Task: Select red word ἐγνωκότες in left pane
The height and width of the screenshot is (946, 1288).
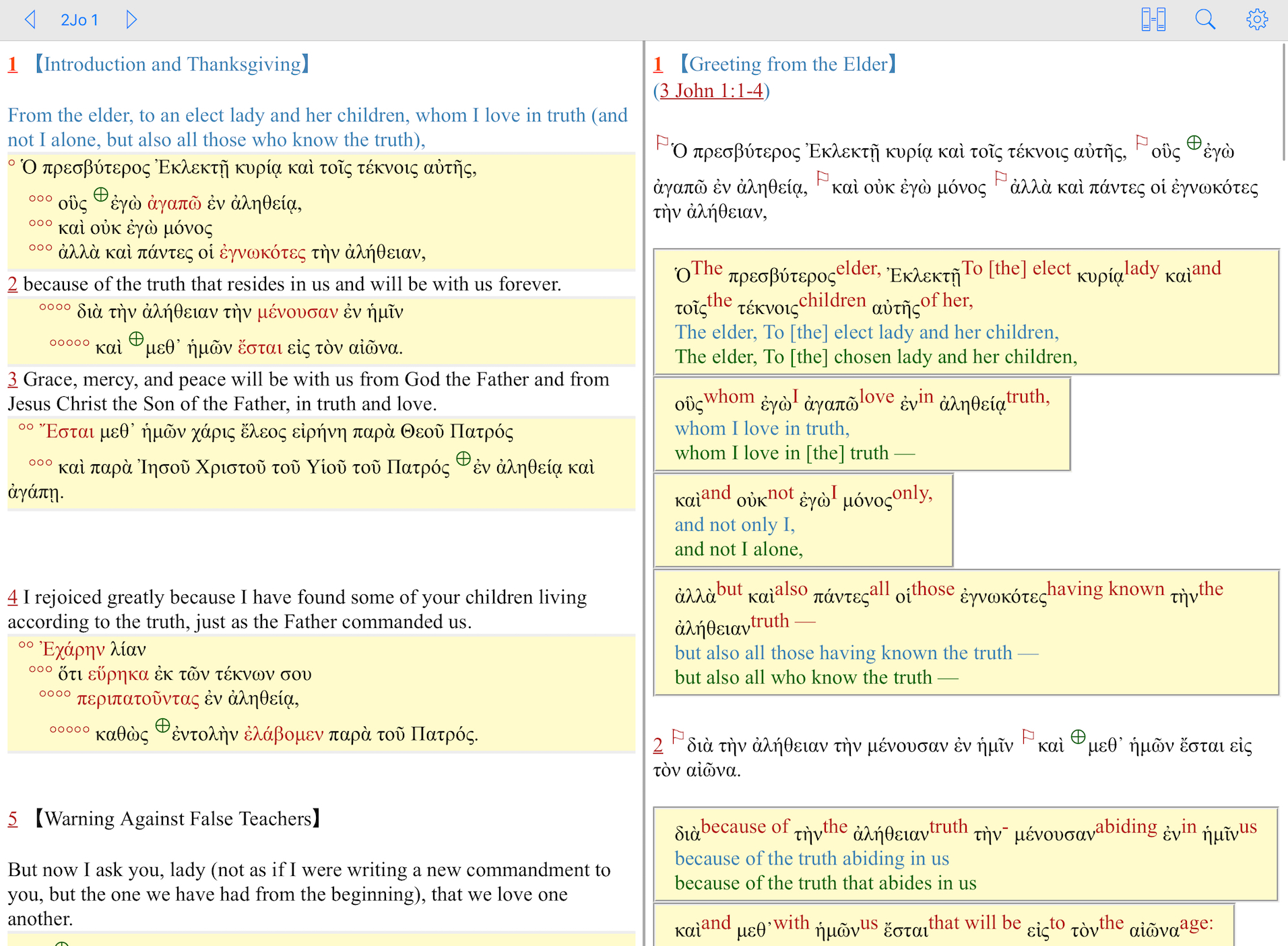Action: point(263,253)
